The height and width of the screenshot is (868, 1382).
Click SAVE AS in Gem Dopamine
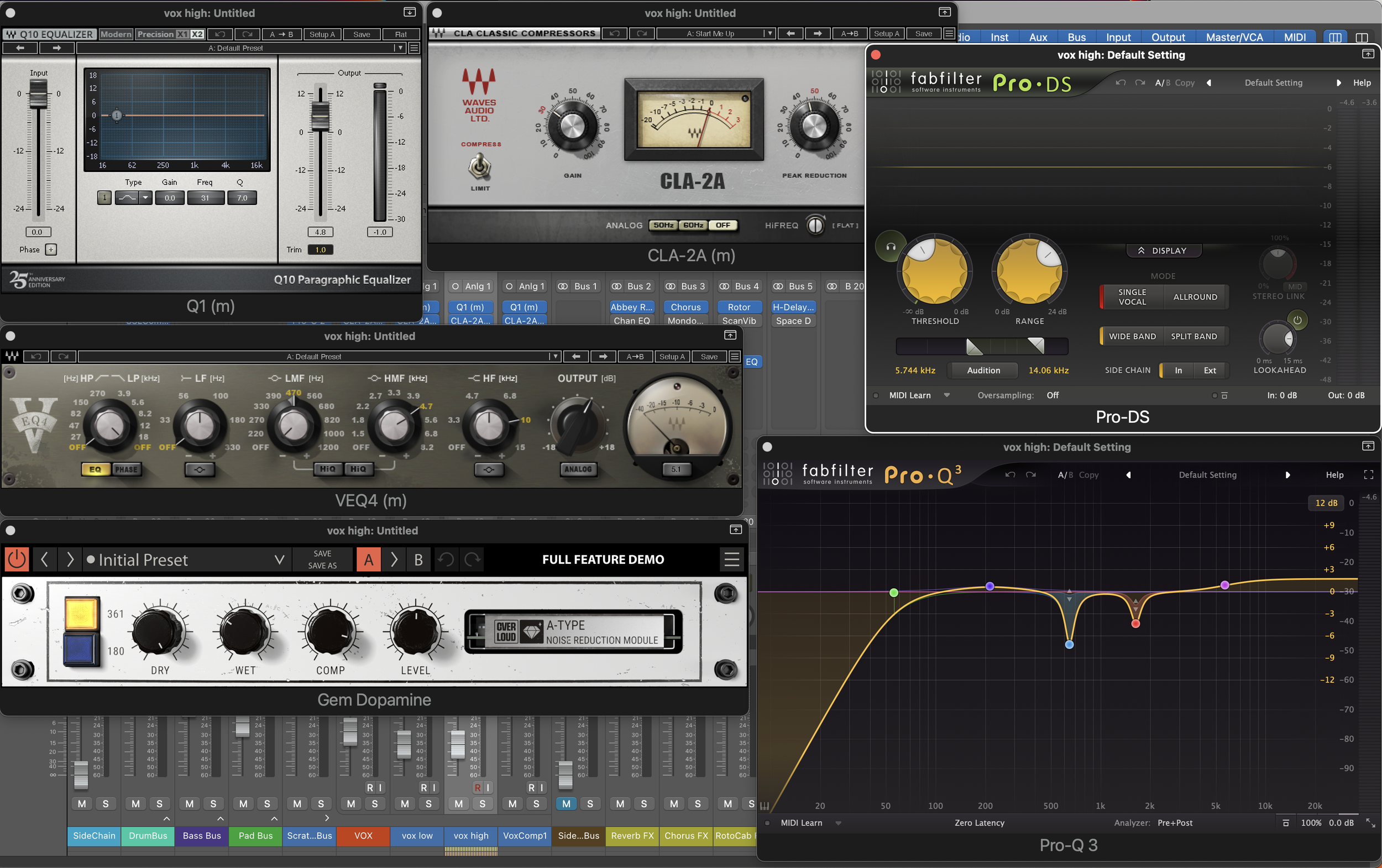tap(322, 566)
